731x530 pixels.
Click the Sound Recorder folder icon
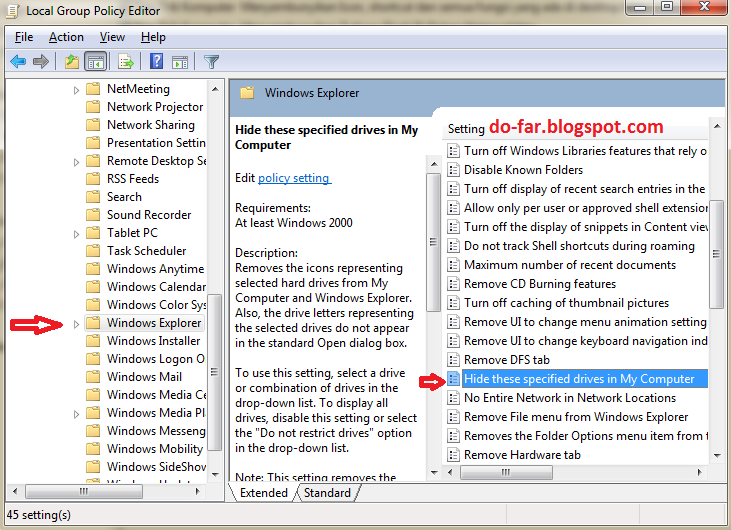[93, 214]
